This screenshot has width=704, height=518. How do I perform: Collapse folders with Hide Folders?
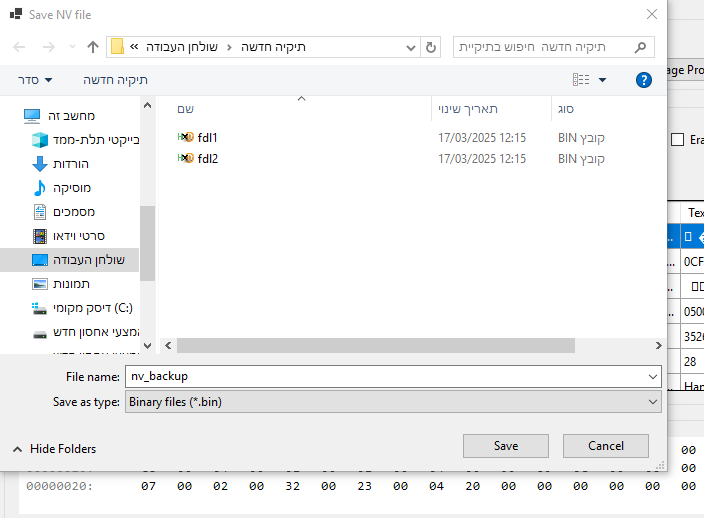(x=56, y=449)
